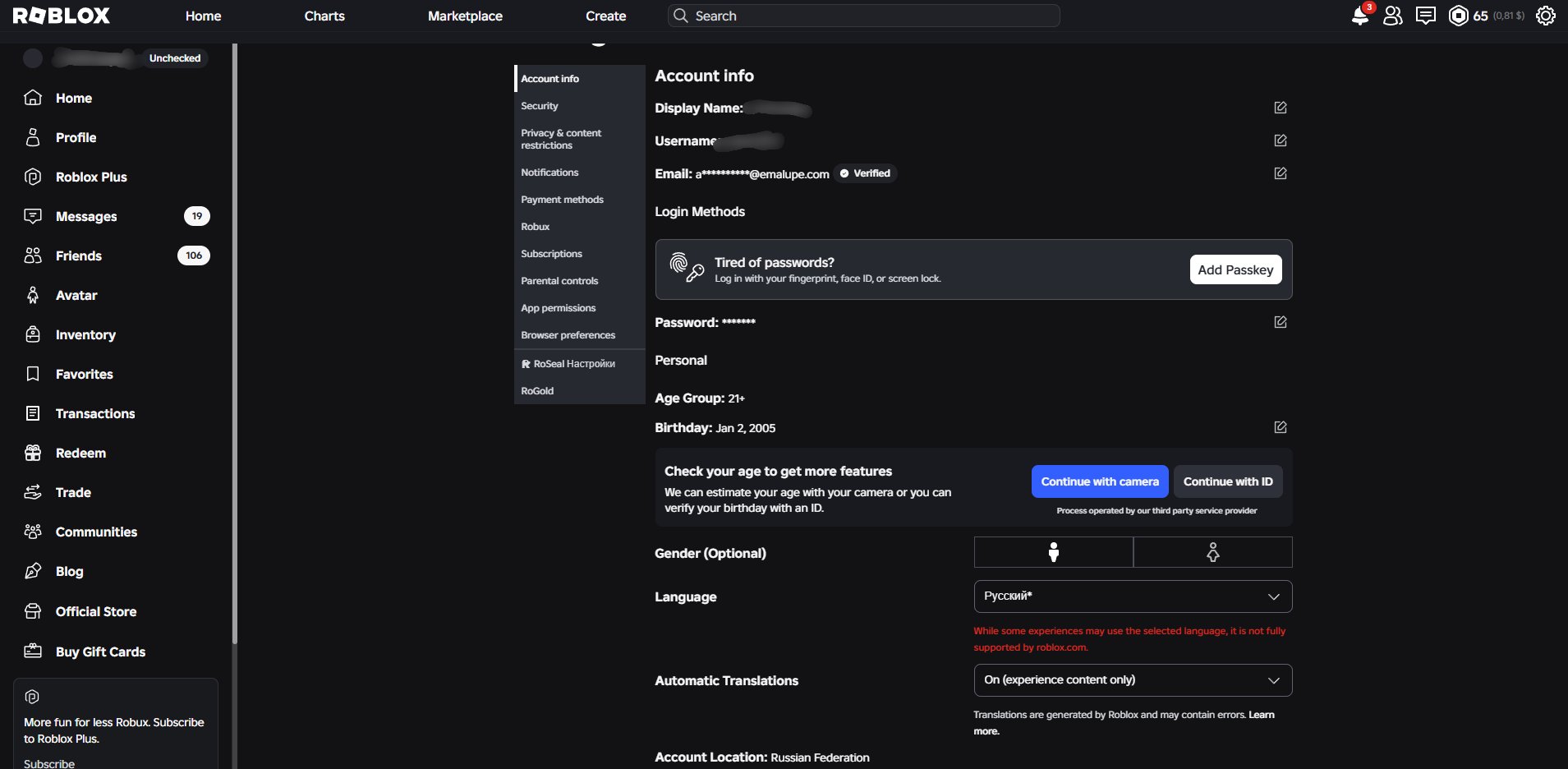Click the Home icon in the sidebar
The image size is (1568, 769).
point(33,98)
